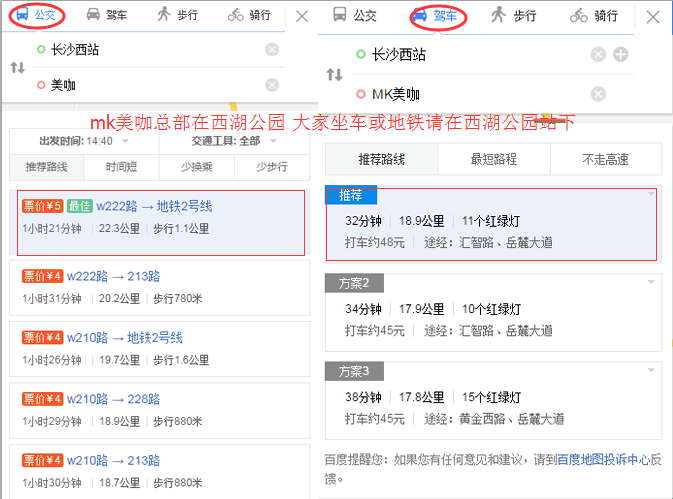Click the 最佳 best route badge
673x499 pixels.
(x=80, y=206)
